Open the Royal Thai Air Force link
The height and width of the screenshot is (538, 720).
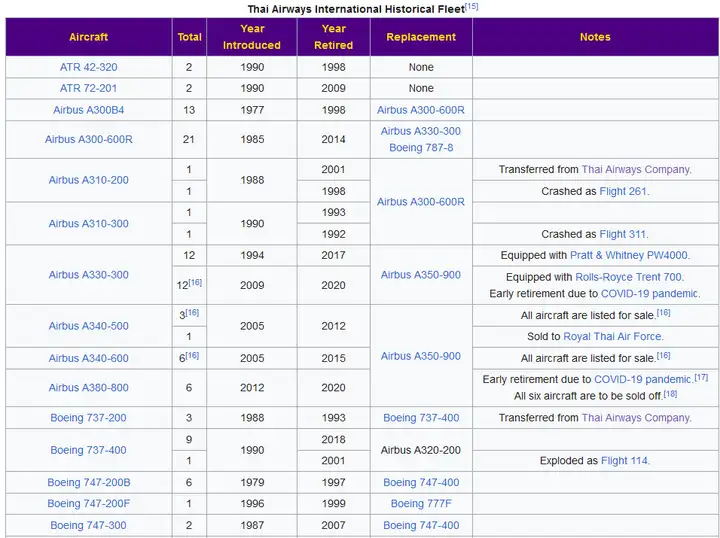click(613, 336)
